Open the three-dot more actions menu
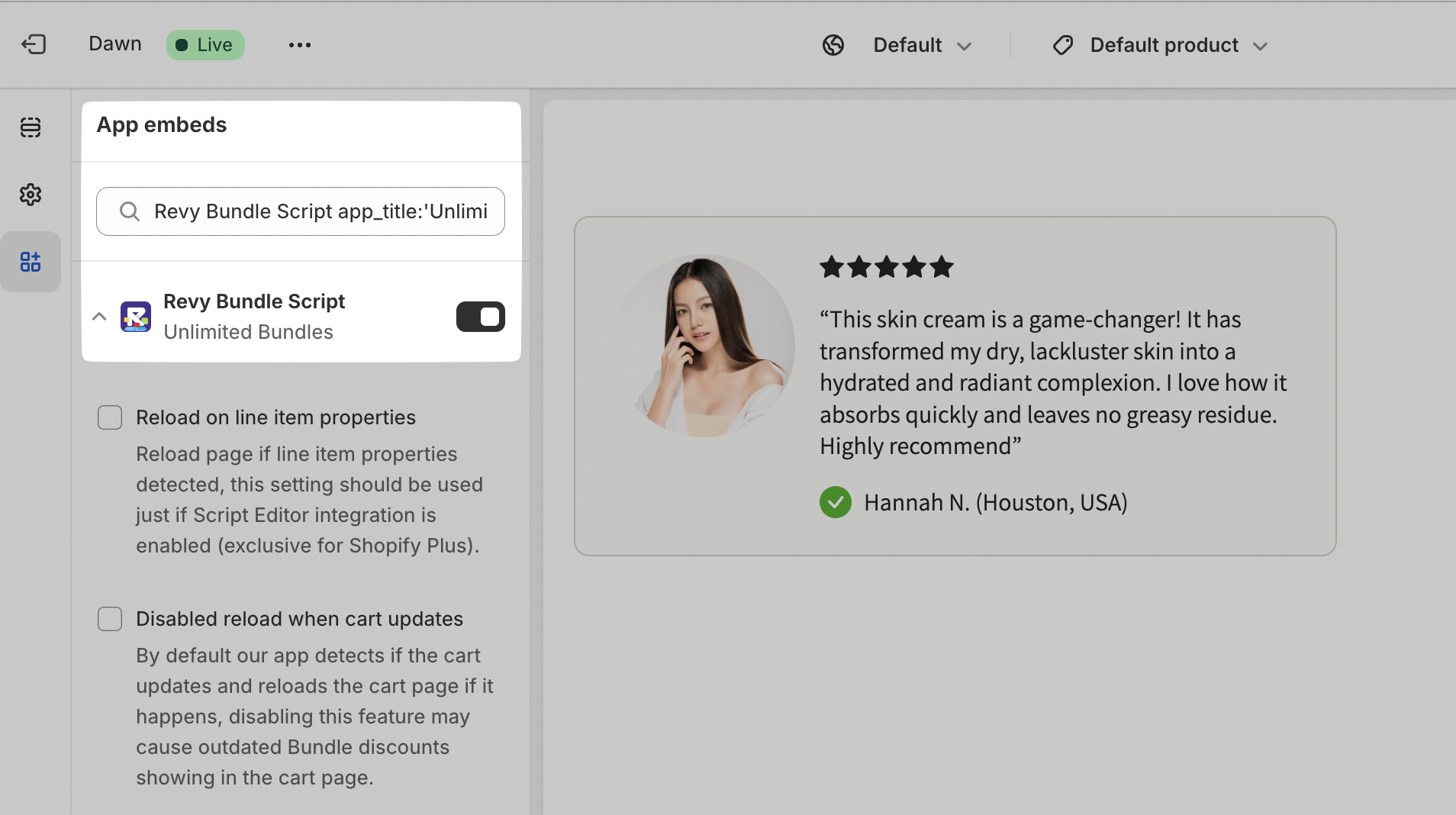Screen dimensions: 1456x815 [299, 45]
